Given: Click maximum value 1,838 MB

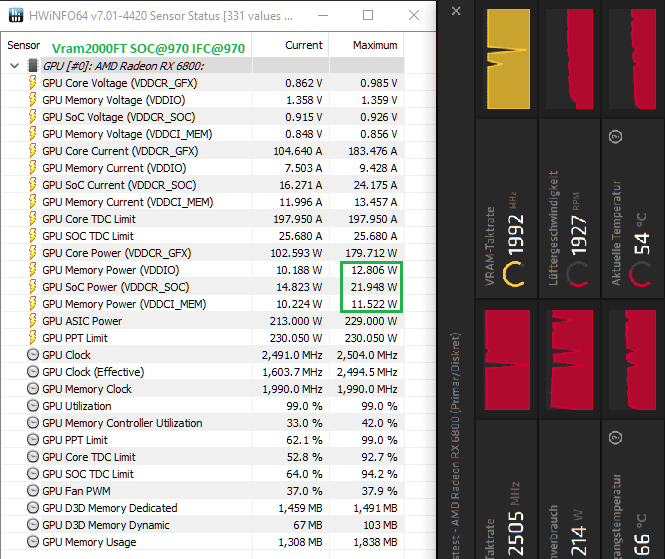Looking at the screenshot, I should tap(375, 542).
